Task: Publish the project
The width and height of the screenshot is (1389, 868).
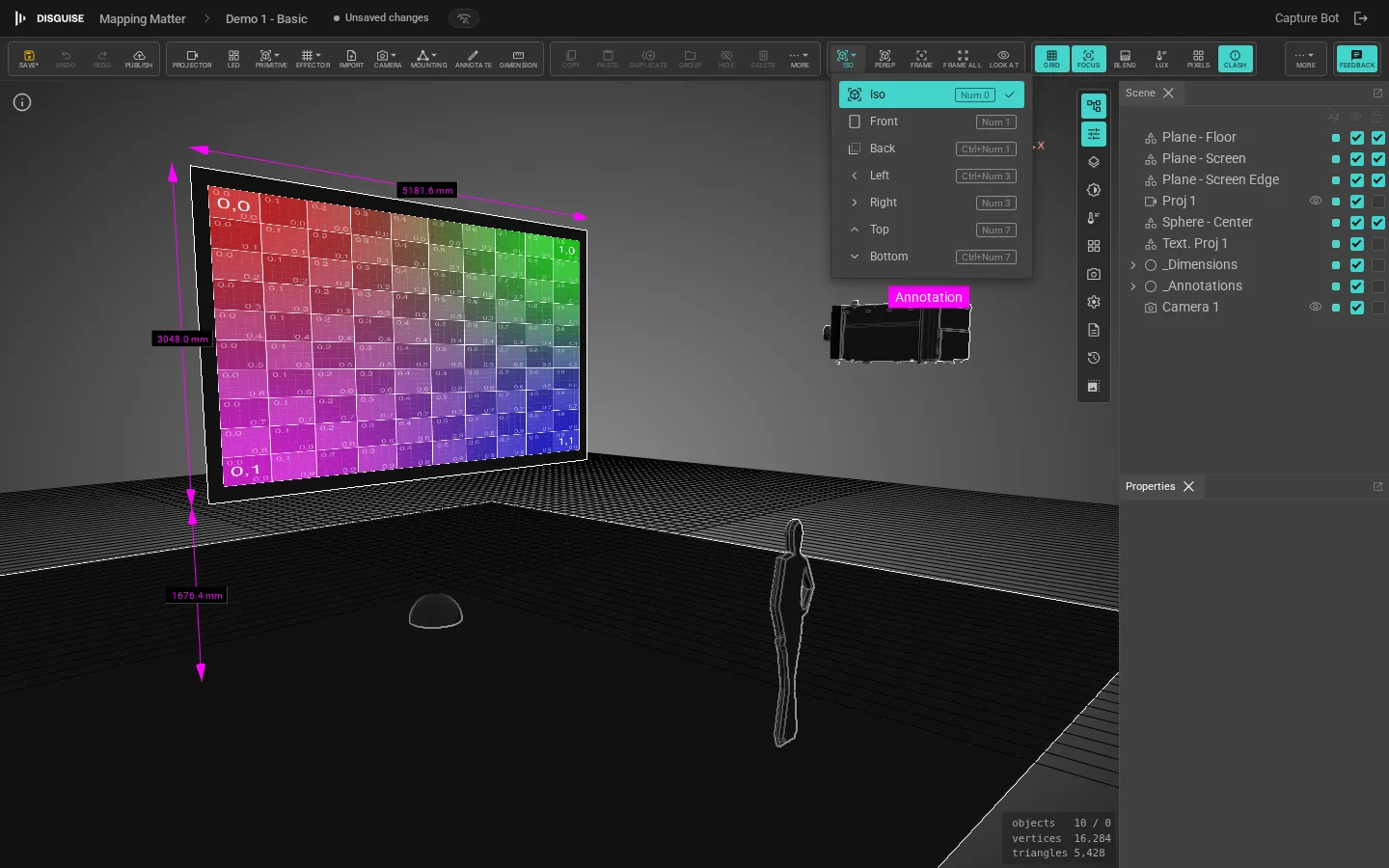Action: point(139,59)
